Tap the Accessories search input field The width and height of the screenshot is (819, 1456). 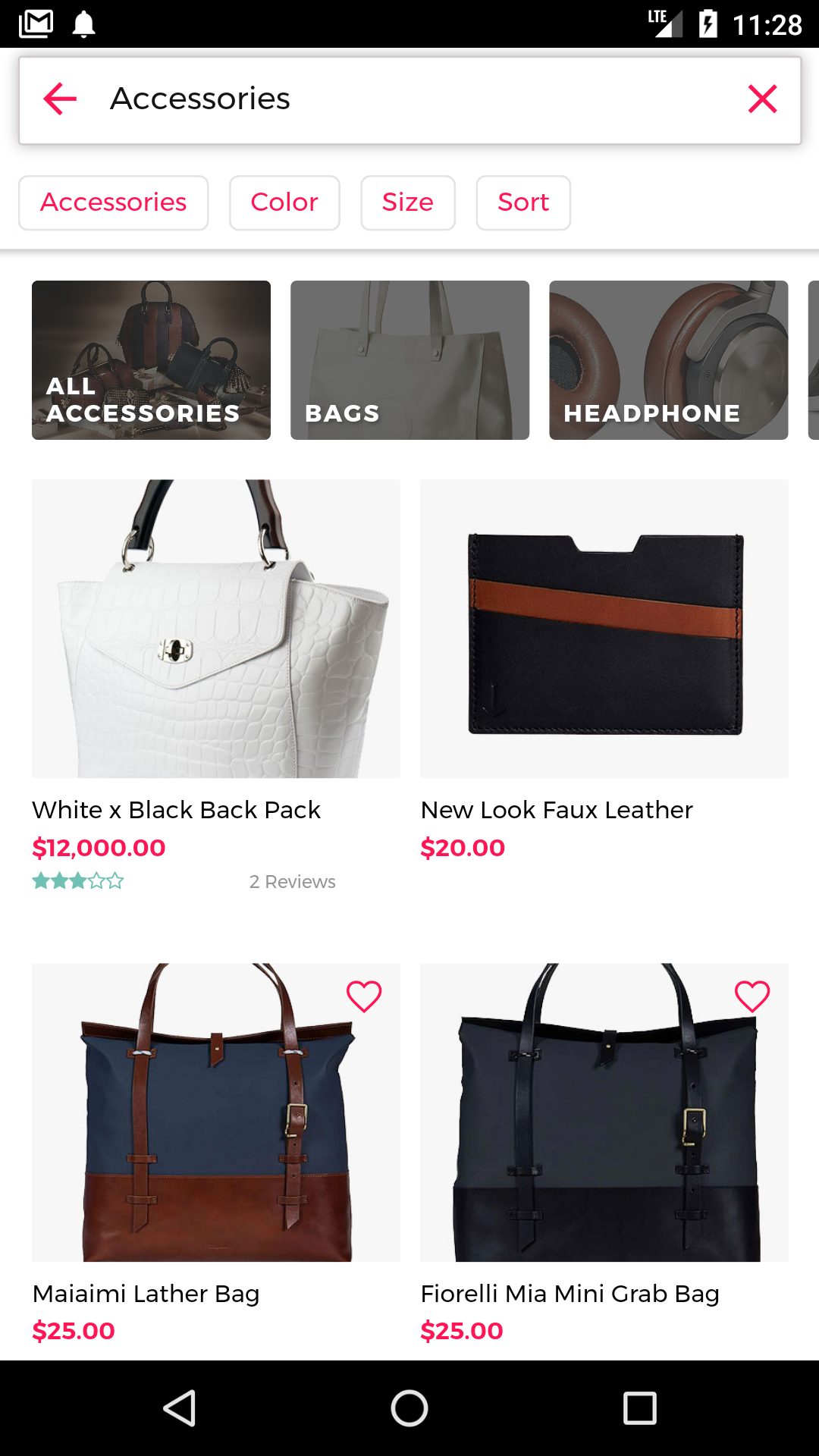coord(409,99)
